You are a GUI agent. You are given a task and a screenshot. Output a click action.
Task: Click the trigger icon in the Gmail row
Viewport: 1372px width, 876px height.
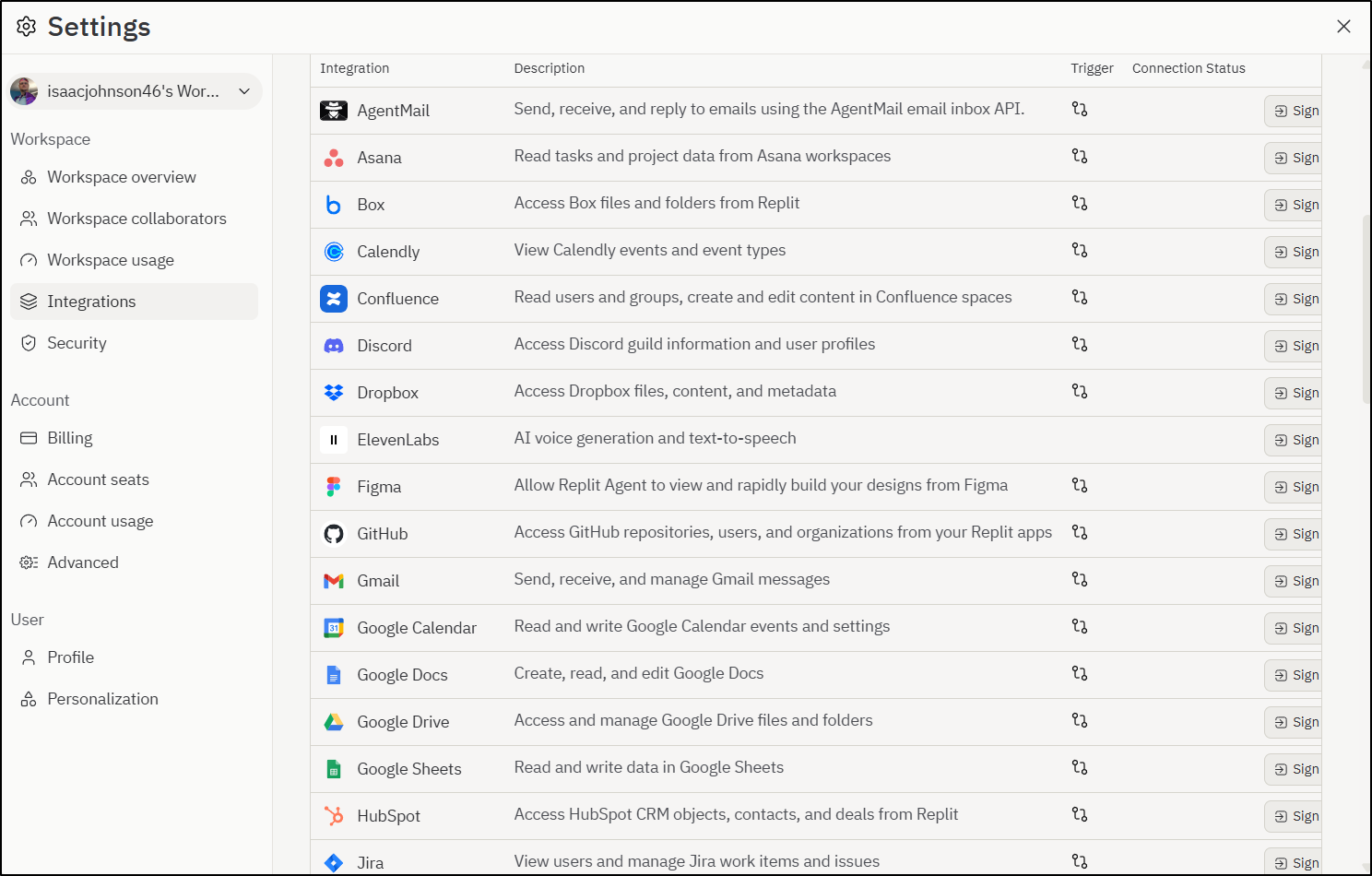point(1080,579)
